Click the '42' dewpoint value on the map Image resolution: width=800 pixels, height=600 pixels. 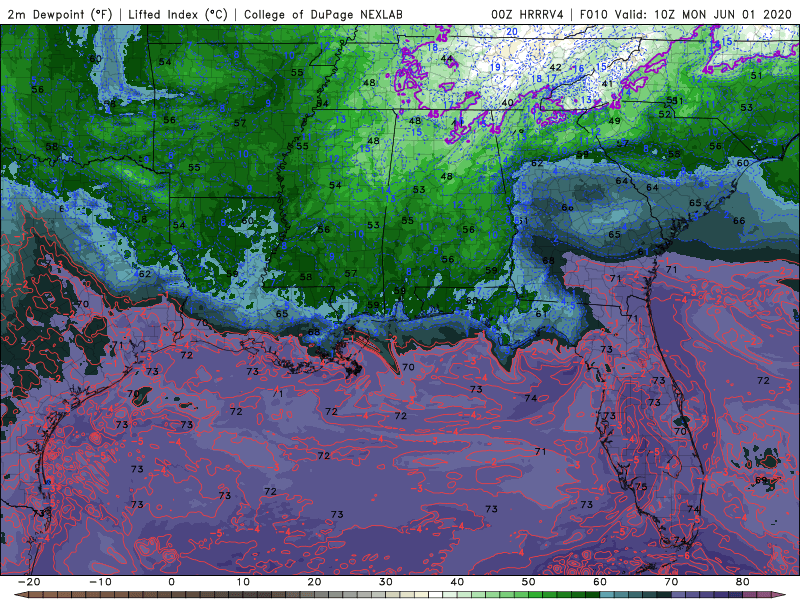556,67
